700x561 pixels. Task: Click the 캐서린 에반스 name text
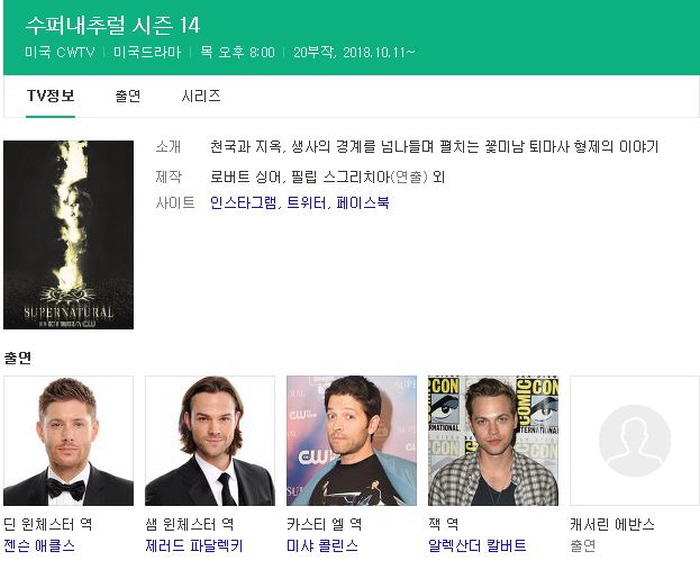[612, 524]
